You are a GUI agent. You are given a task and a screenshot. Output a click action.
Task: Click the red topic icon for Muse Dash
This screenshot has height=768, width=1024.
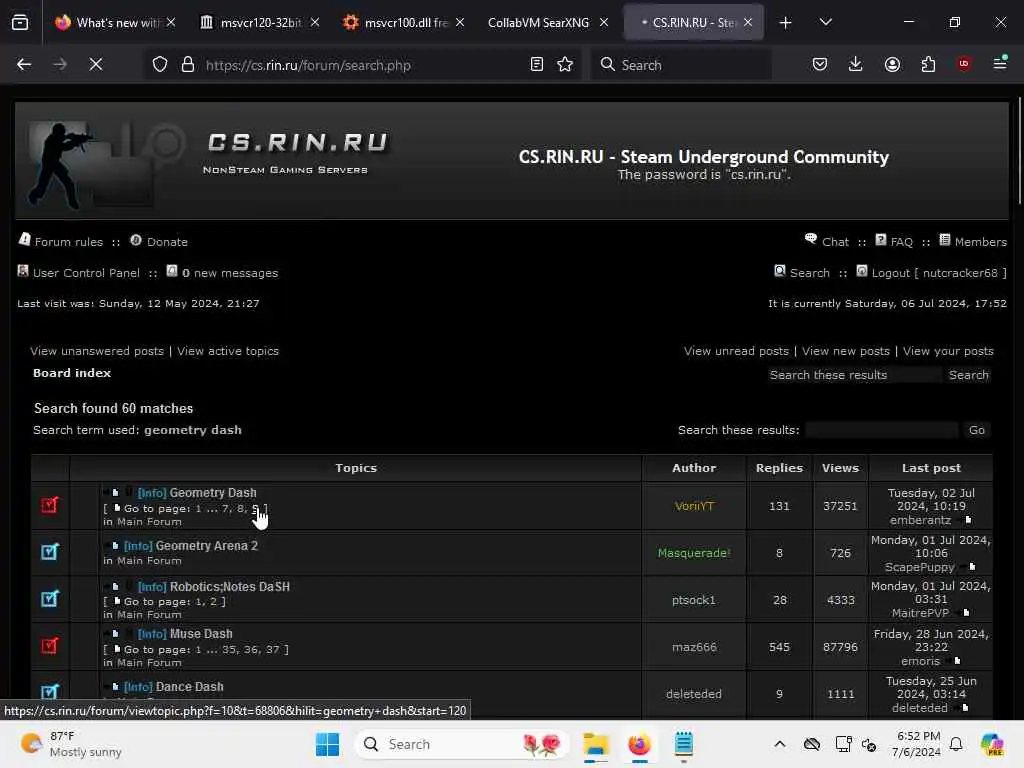pyautogui.click(x=50, y=646)
